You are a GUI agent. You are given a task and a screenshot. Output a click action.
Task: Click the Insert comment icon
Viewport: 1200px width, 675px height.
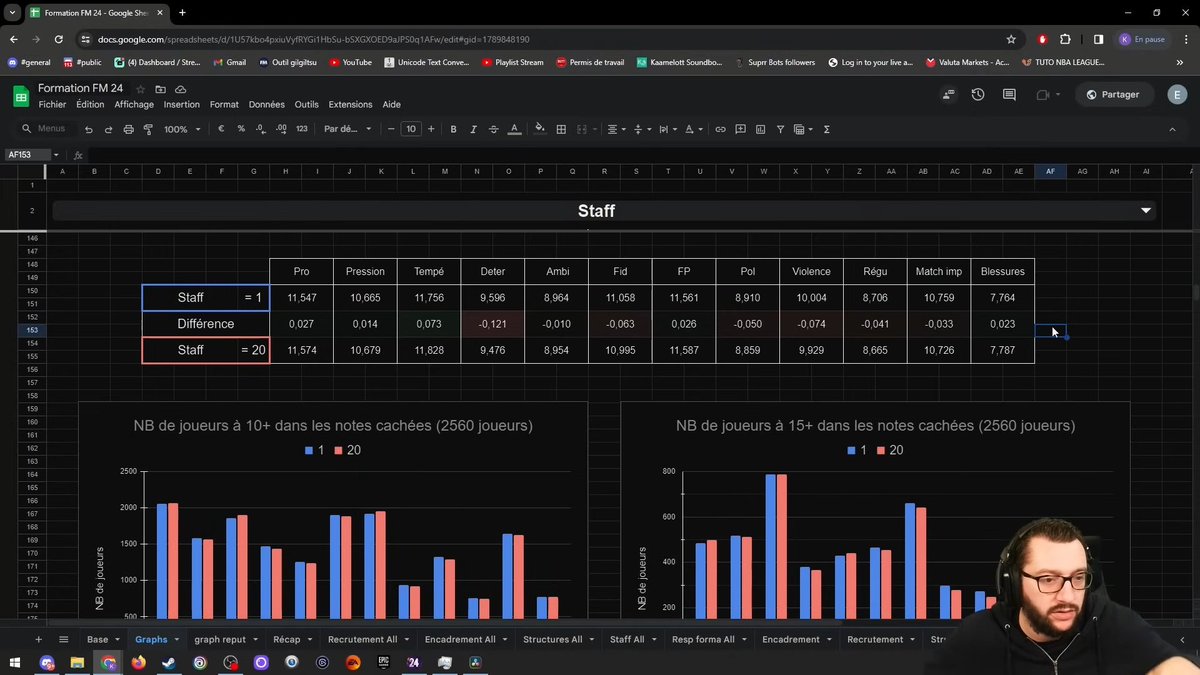(740, 129)
